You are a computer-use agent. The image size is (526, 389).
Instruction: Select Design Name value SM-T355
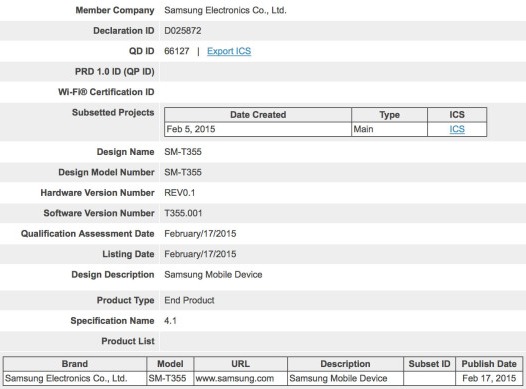click(183, 152)
